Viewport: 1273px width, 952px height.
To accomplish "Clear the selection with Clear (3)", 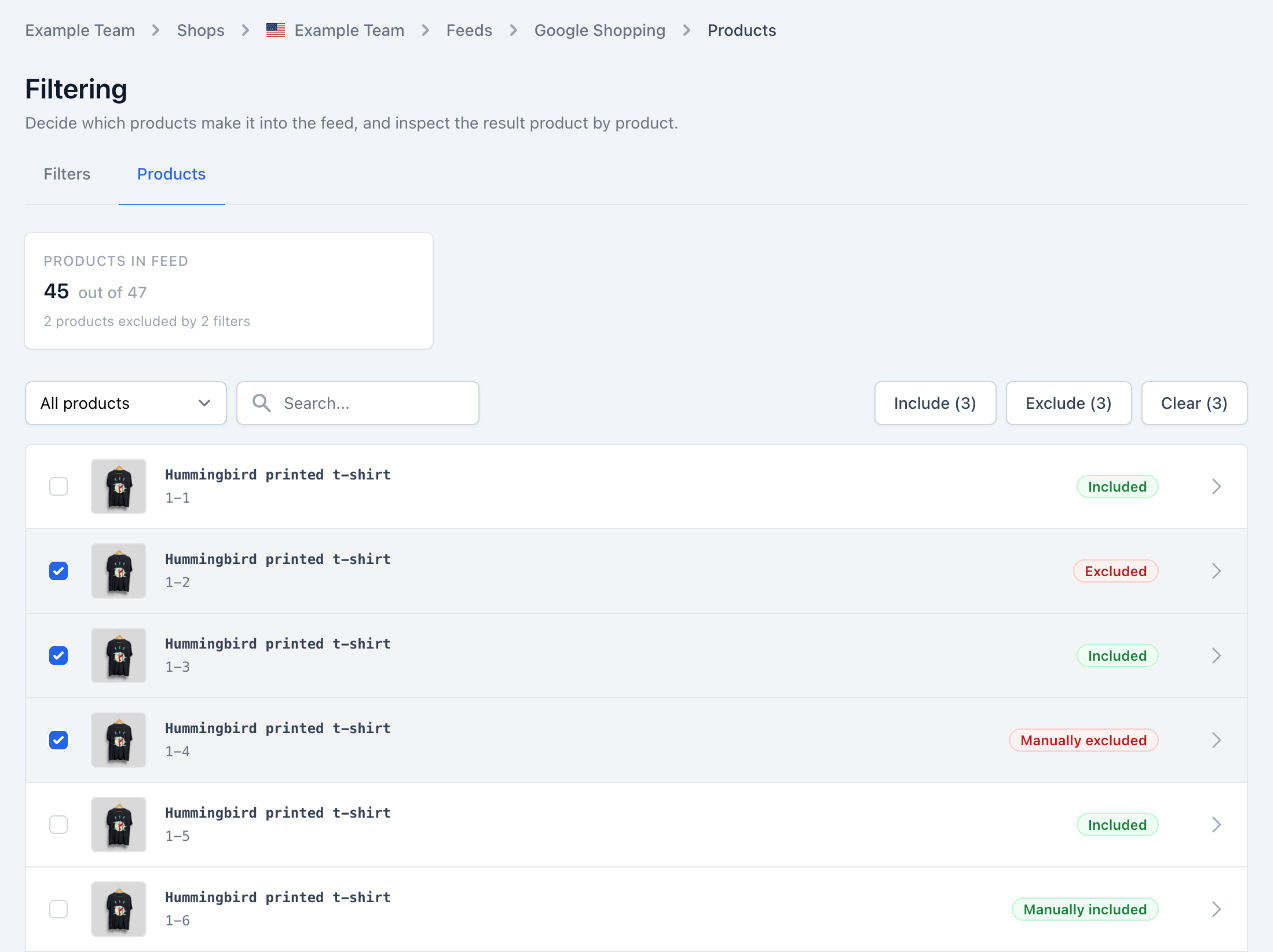I will click(1194, 403).
